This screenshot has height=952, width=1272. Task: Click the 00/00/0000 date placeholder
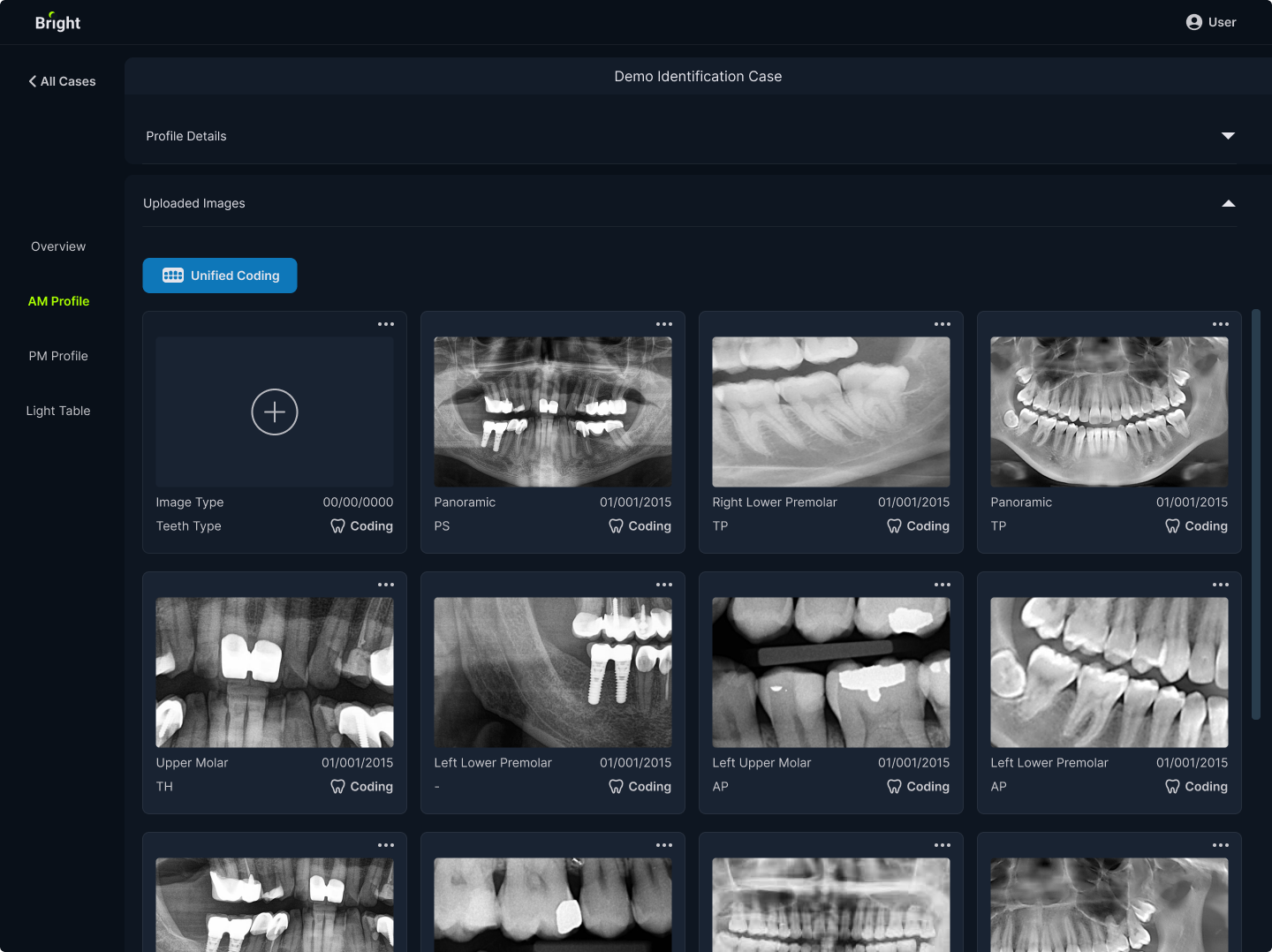click(358, 502)
